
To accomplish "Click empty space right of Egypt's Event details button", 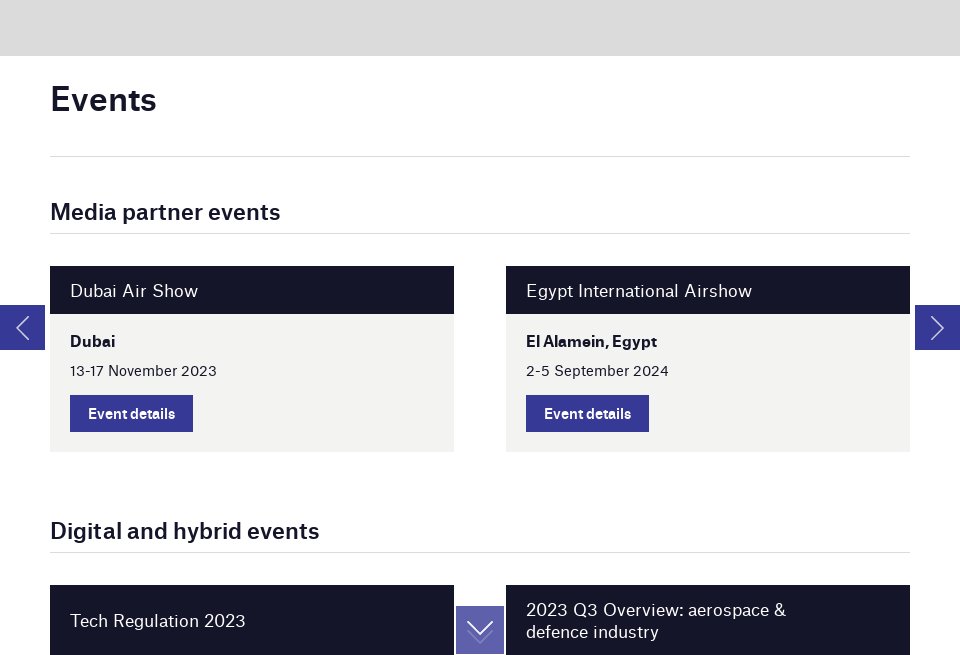I will tap(775, 413).
